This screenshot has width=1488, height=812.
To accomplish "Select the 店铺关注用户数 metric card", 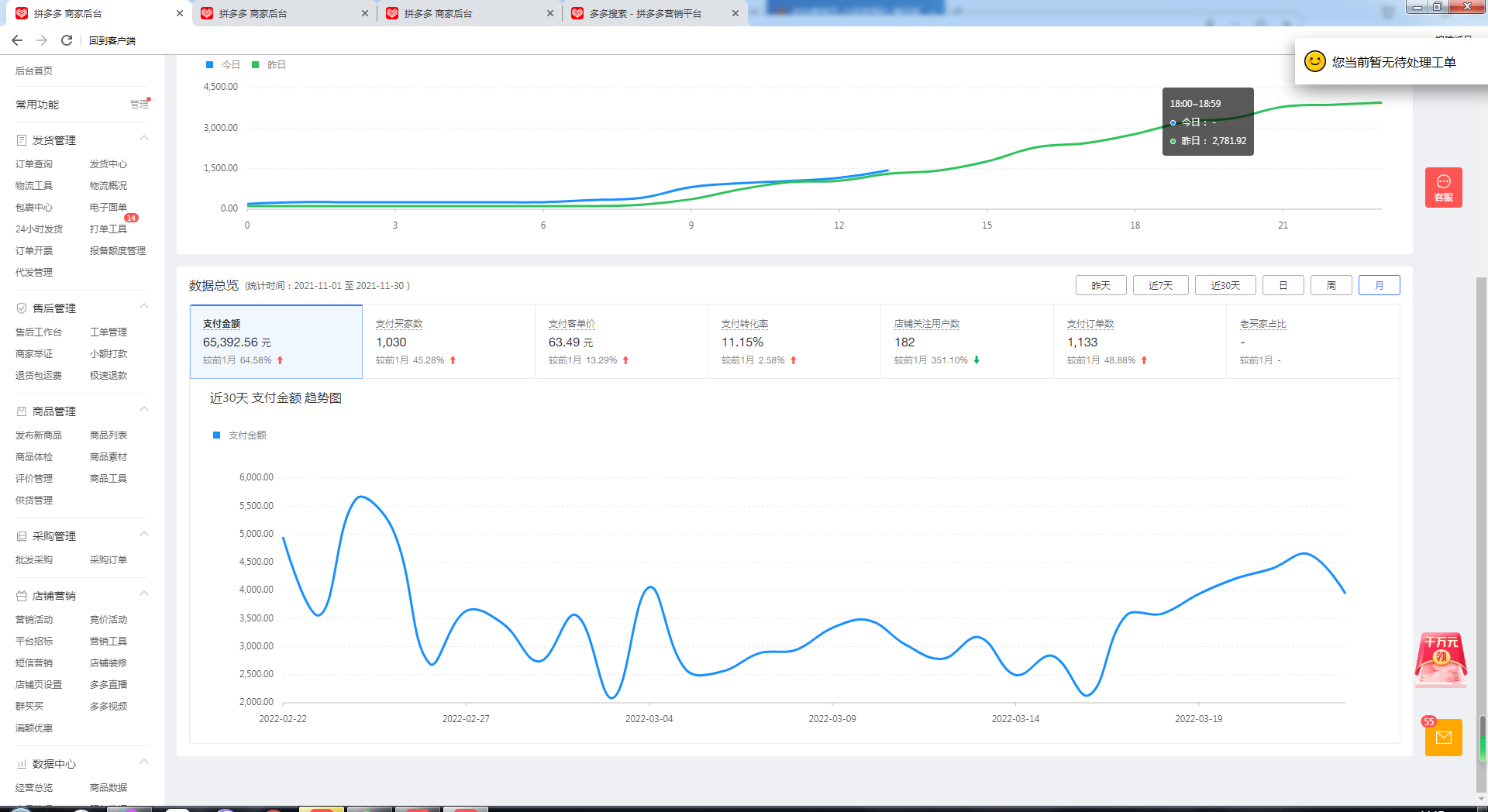I will pyautogui.click(x=967, y=342).
